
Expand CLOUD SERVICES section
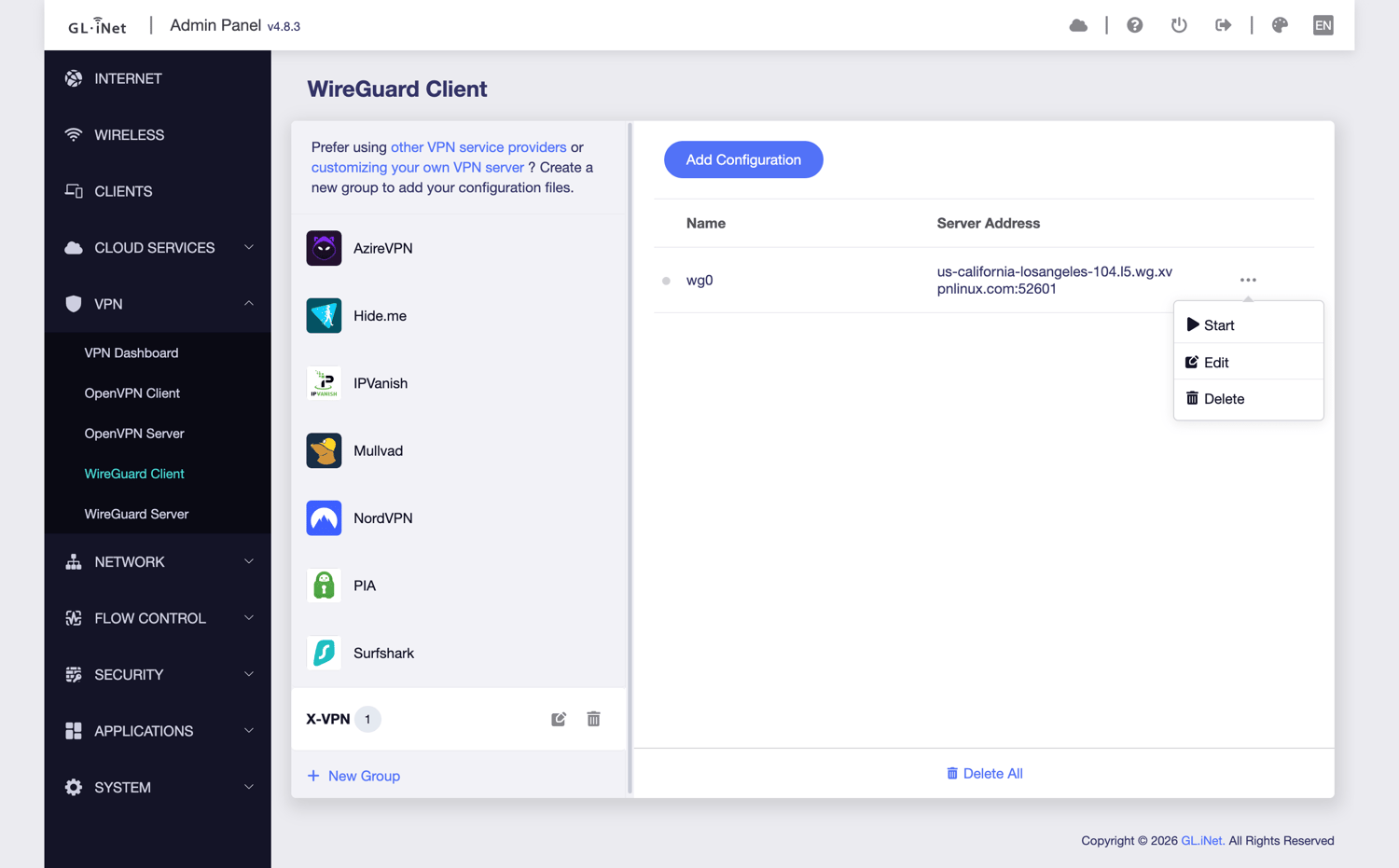click(x=158, y=248)
